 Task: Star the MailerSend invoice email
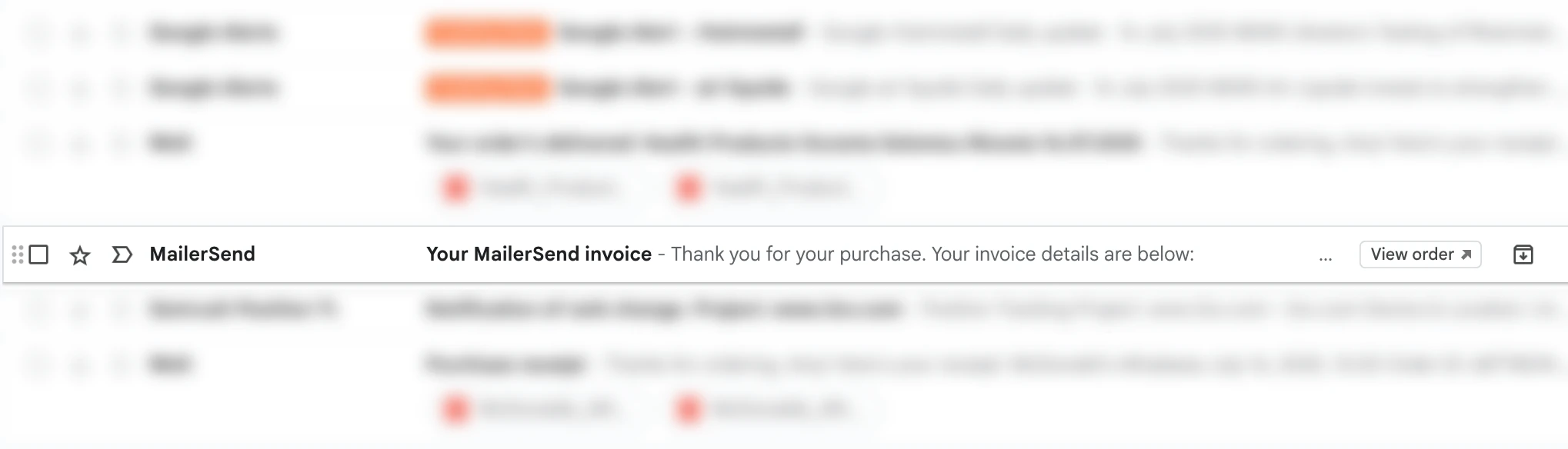[80, 254]
